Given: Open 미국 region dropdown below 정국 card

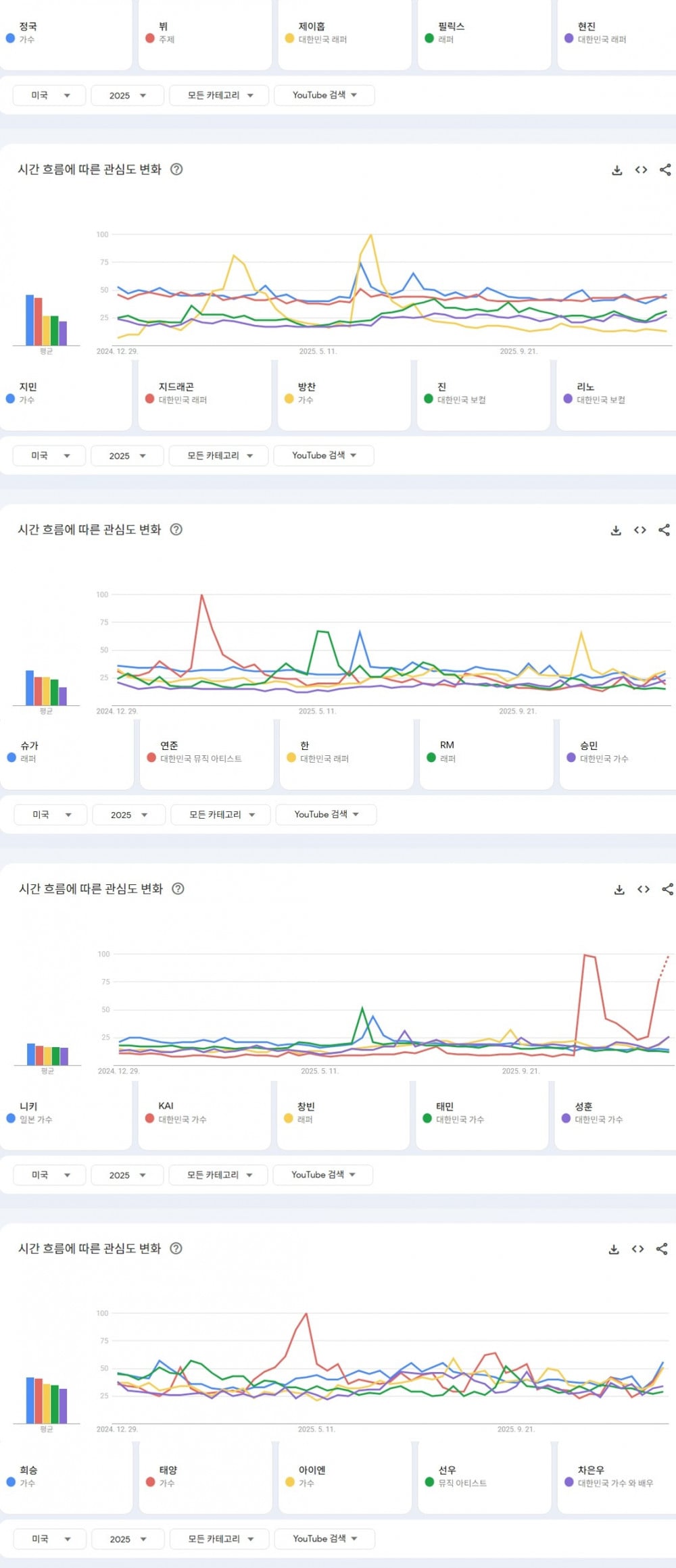Looking at the screenshot, I should coord(49,95).
